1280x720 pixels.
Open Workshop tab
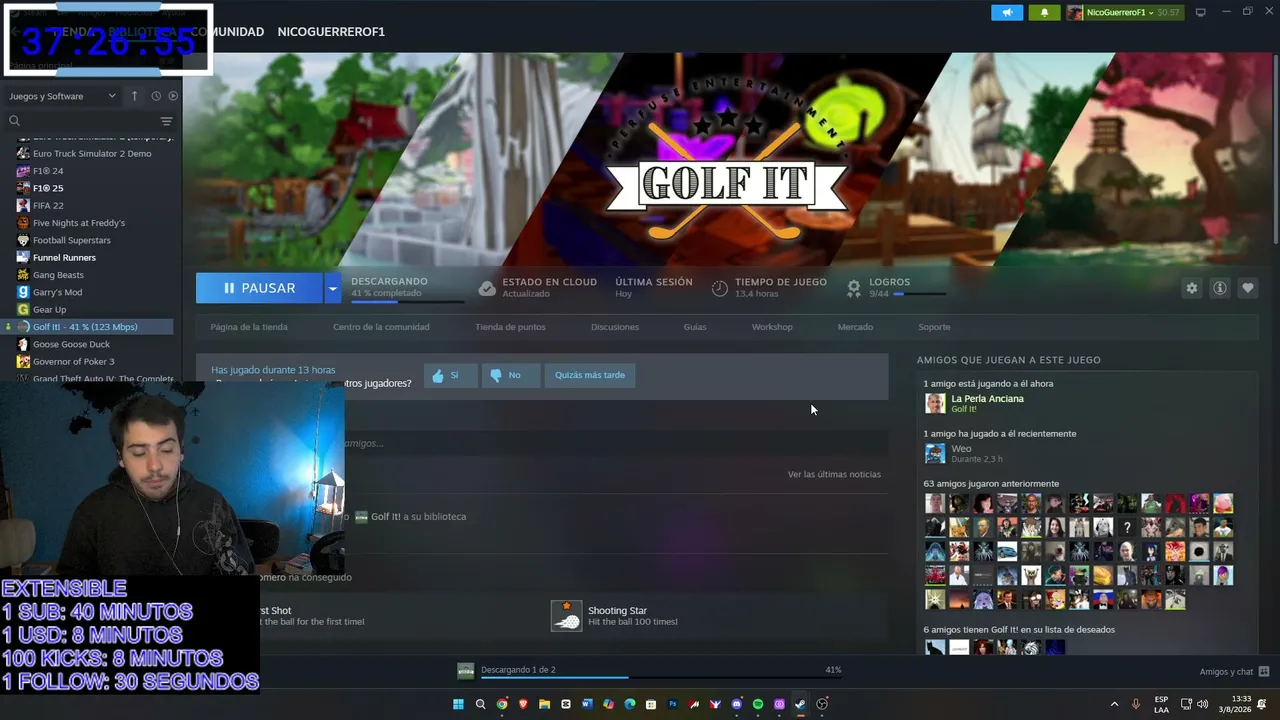[x=772, y=327]
